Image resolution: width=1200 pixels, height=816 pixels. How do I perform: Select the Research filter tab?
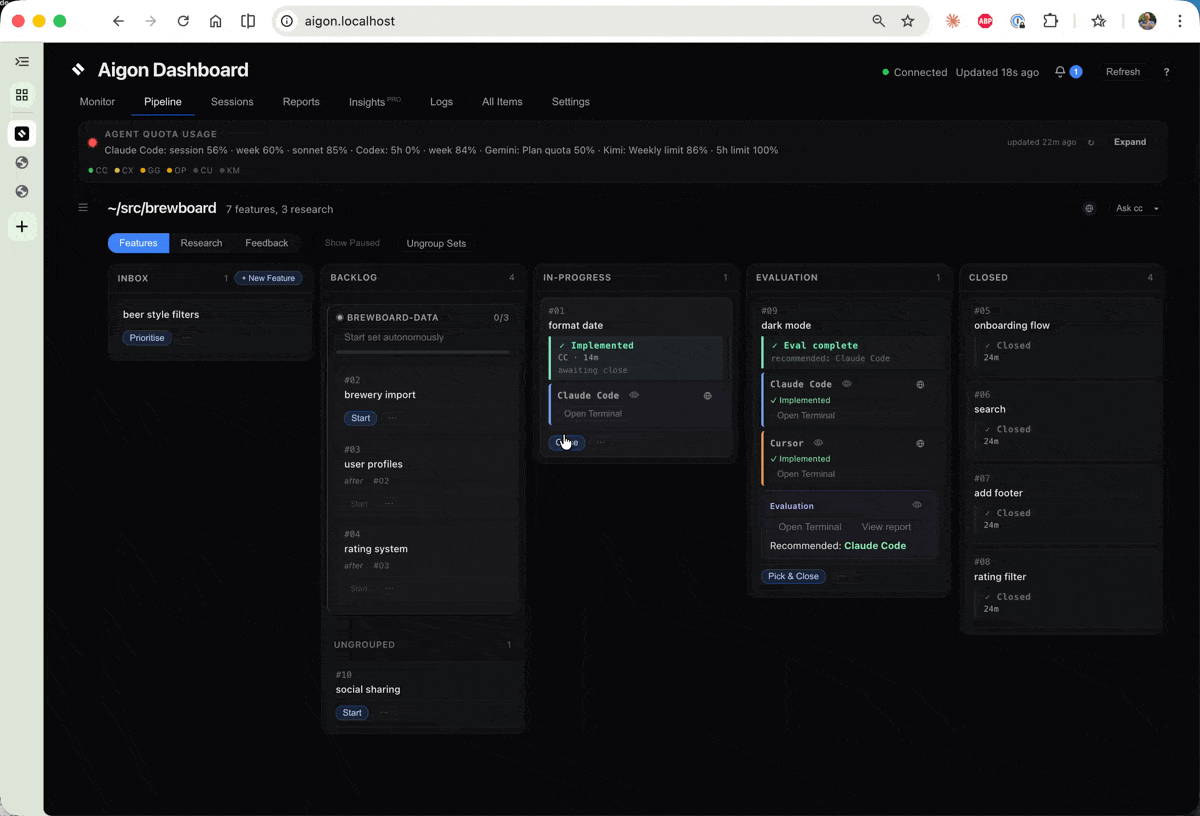click(x=201, y=243)
